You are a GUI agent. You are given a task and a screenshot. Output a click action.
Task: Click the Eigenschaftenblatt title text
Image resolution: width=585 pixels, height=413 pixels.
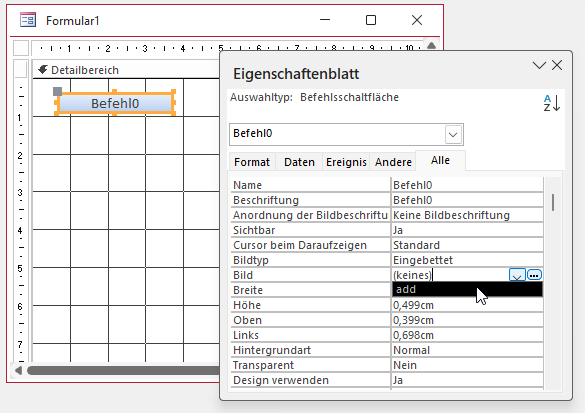pyautogui.click(x=296, y=73)
